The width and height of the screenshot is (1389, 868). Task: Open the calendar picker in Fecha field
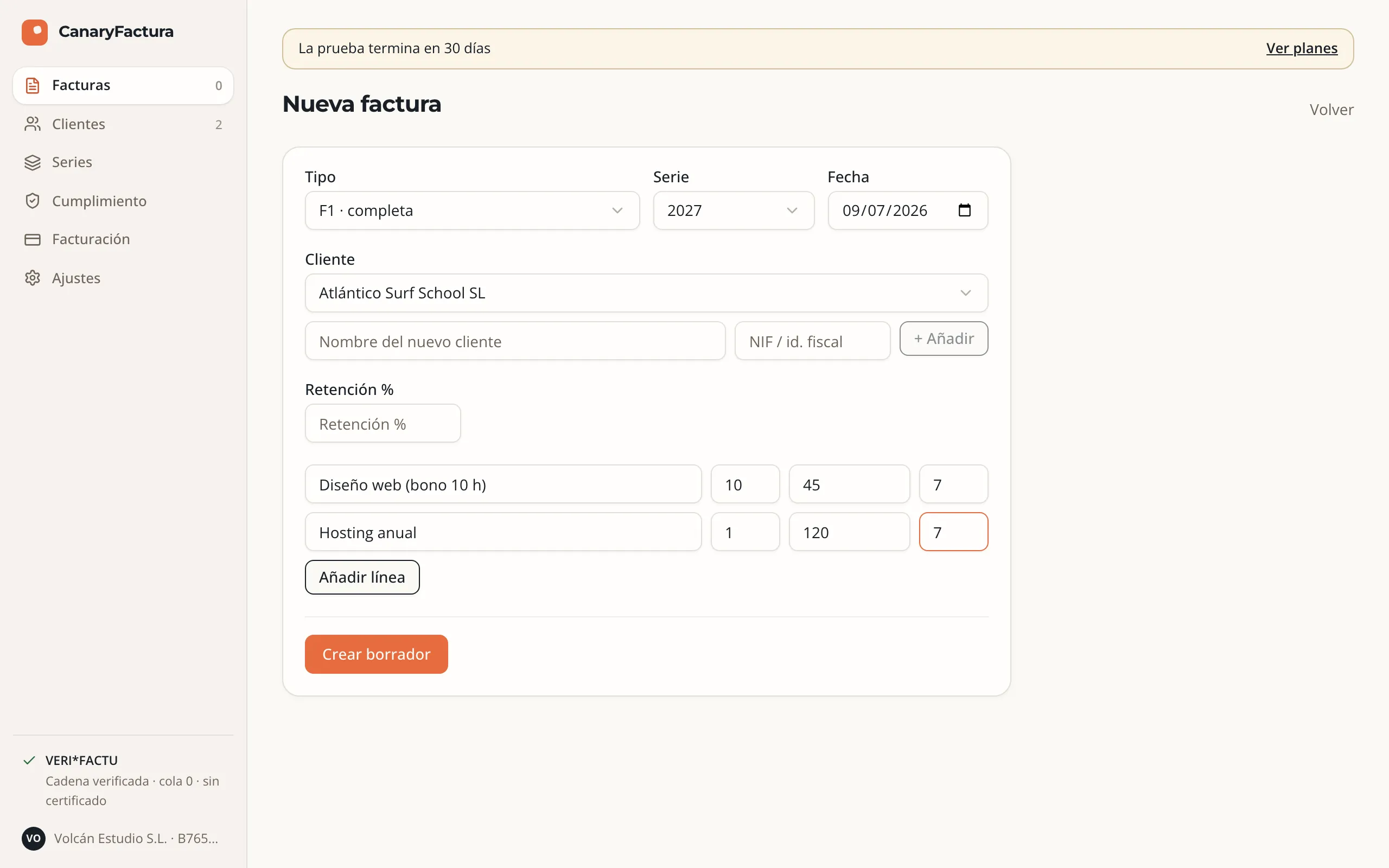pyautogui.click(x=964, y=210)
